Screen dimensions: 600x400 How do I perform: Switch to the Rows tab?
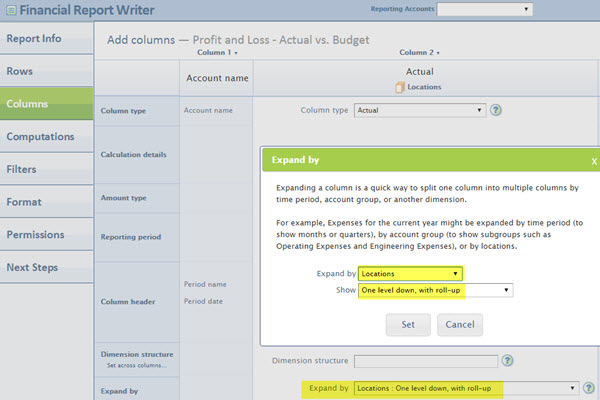pos(46,72)
